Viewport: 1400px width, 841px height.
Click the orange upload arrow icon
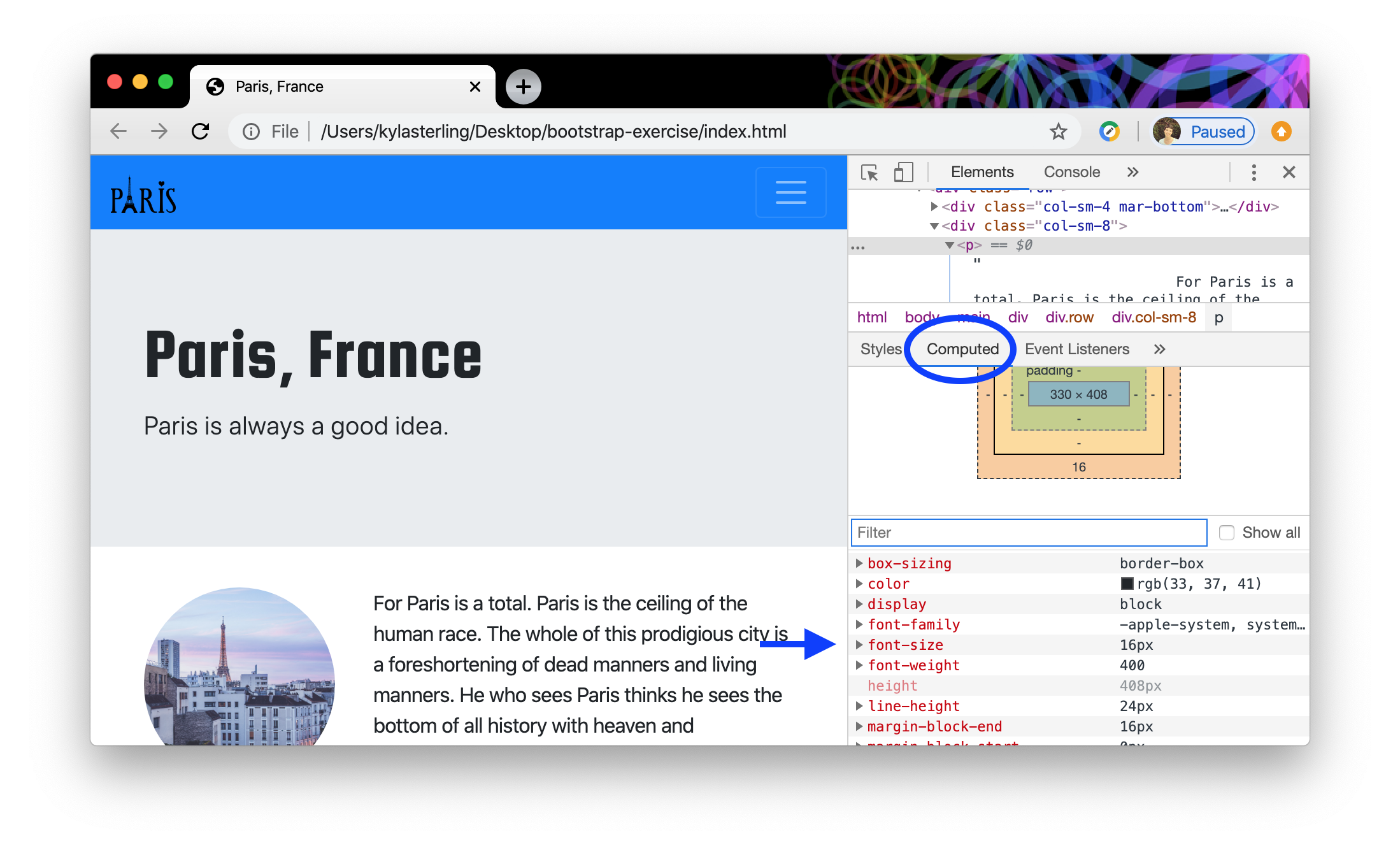click(x=1281, y=131)
